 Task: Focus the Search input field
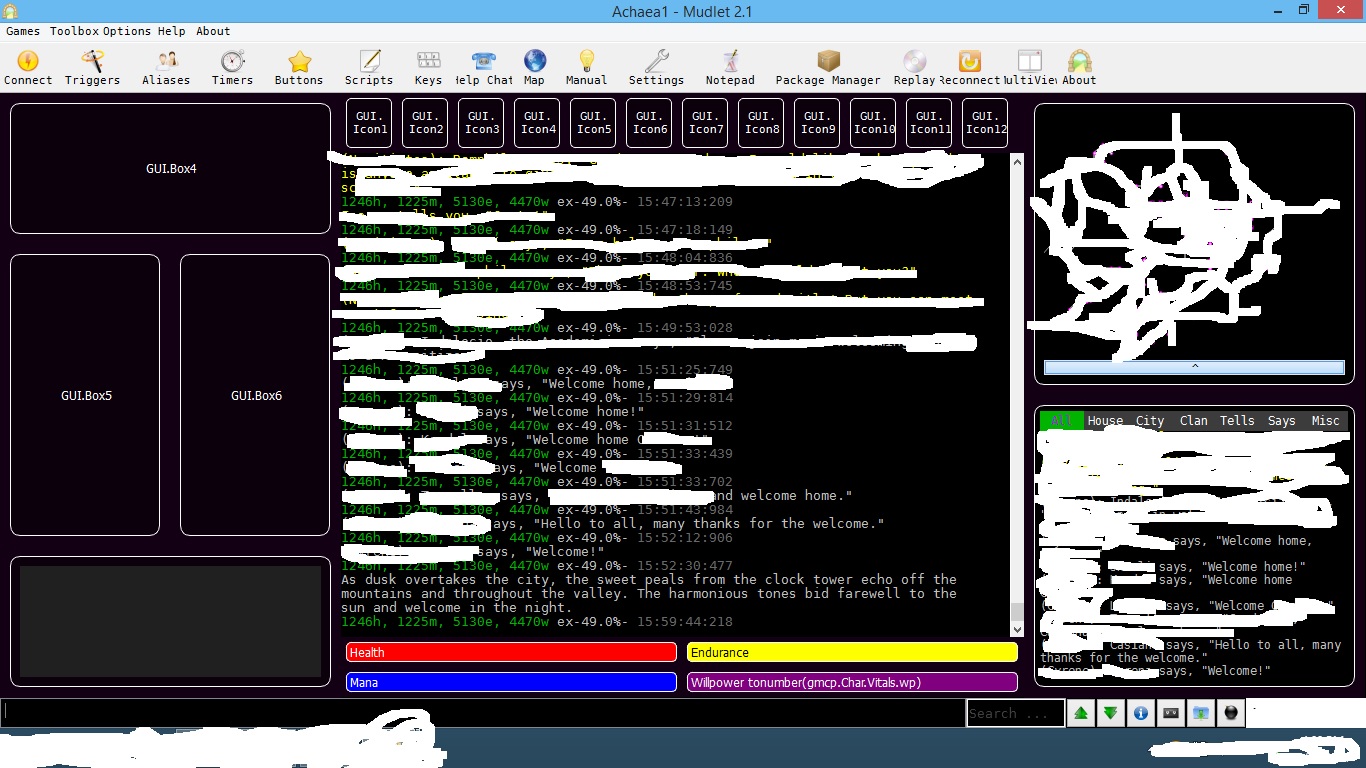click(x=1015, y=713)
